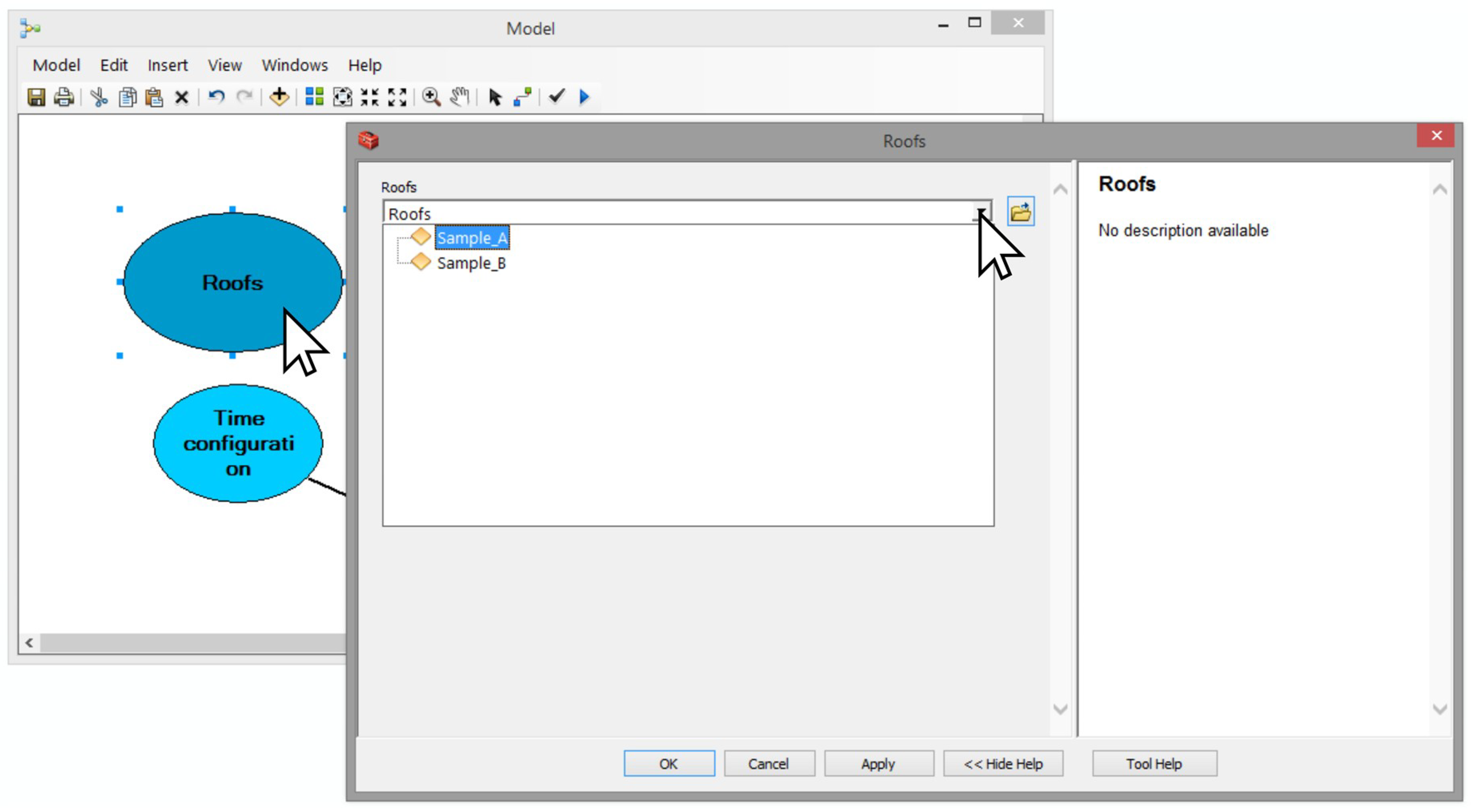Click the Validate model checkmark icon
This screenshot has width=1477, height=812.
click(x=556, y=96)
